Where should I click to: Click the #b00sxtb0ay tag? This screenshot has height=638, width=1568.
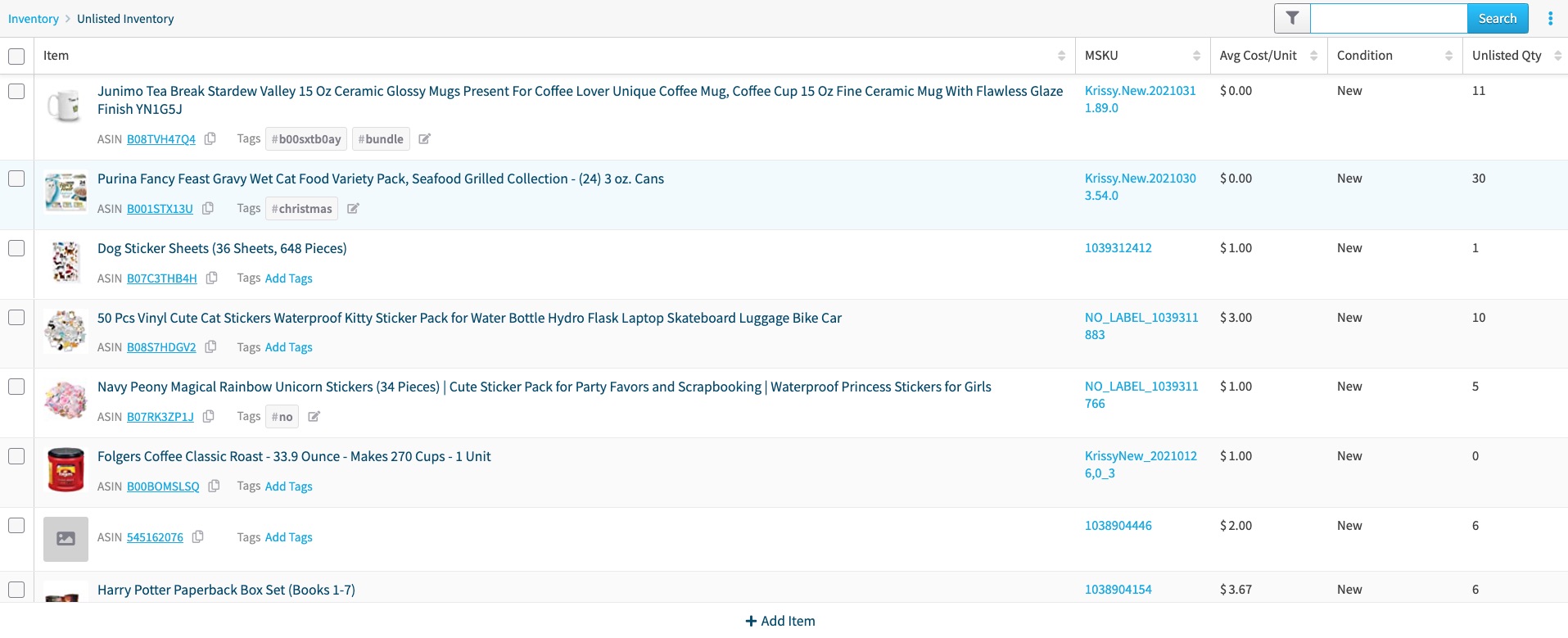[306, 139]
